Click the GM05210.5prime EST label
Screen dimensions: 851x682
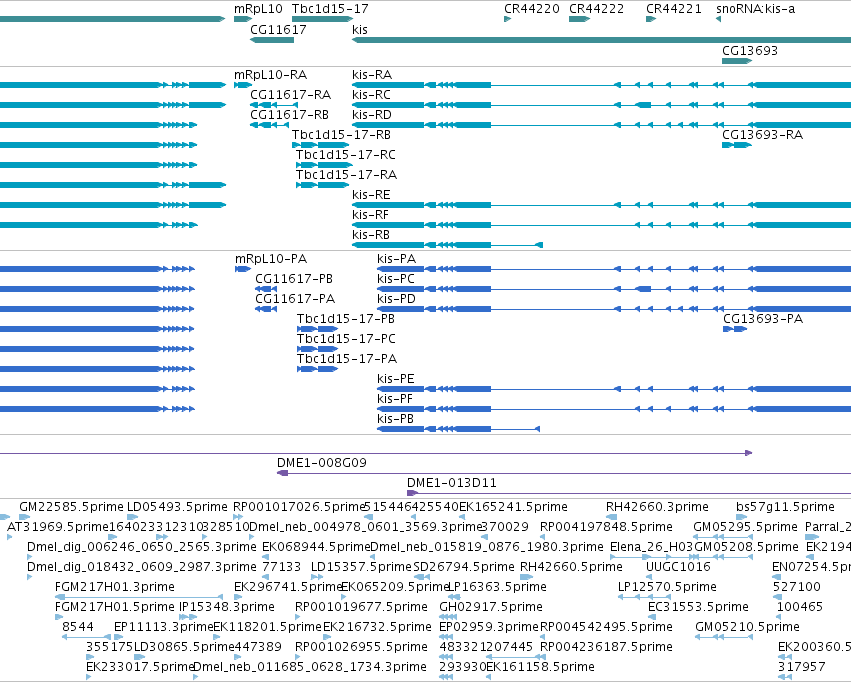[747, 627]
